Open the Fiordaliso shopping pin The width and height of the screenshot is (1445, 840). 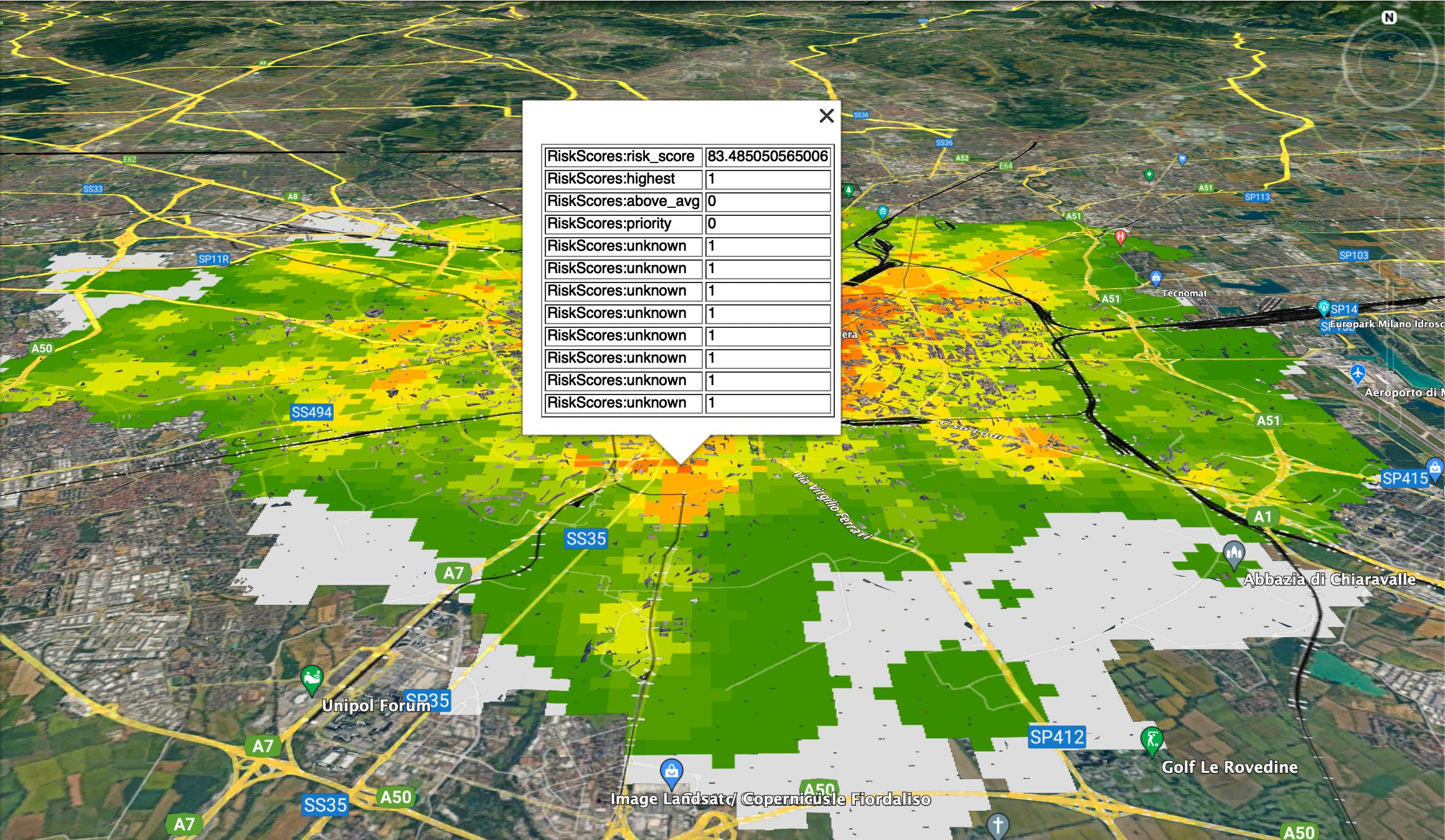point(671,772)
